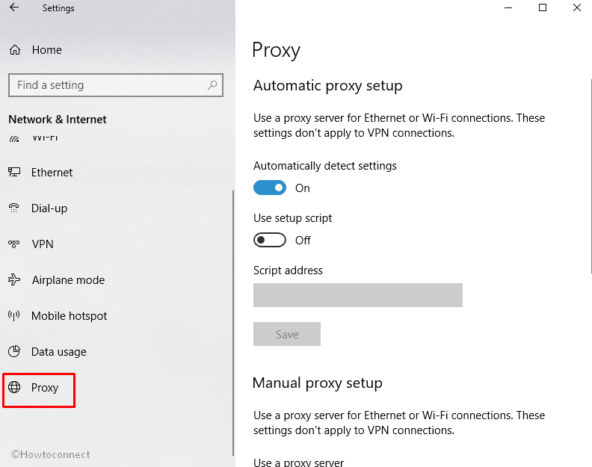Image resolution: width=592 pixels, height=467 pixels.
Task: Click the Use setup script label
Action: click(293, 218)
